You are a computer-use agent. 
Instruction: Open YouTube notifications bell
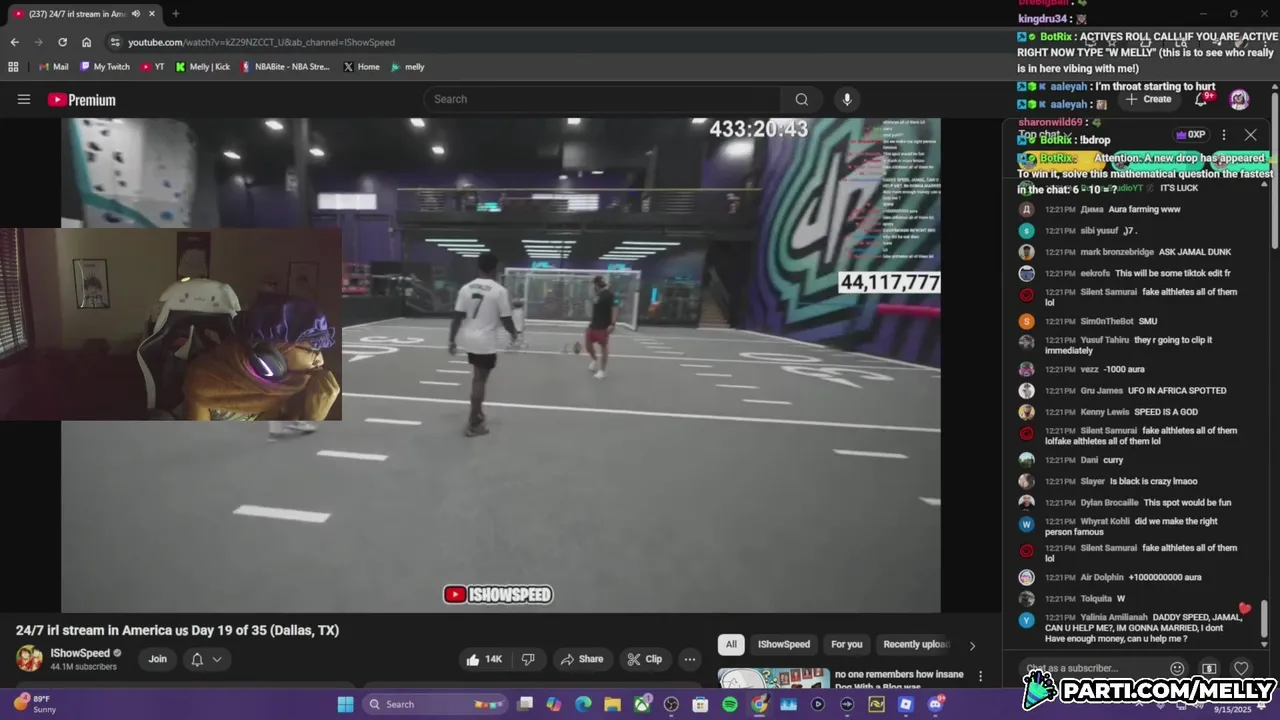click(x=1202, y=99)
